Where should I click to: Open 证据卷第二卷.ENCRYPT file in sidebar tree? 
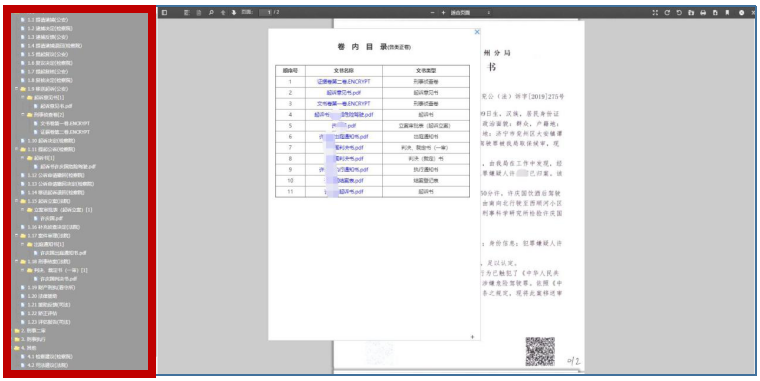65,132
